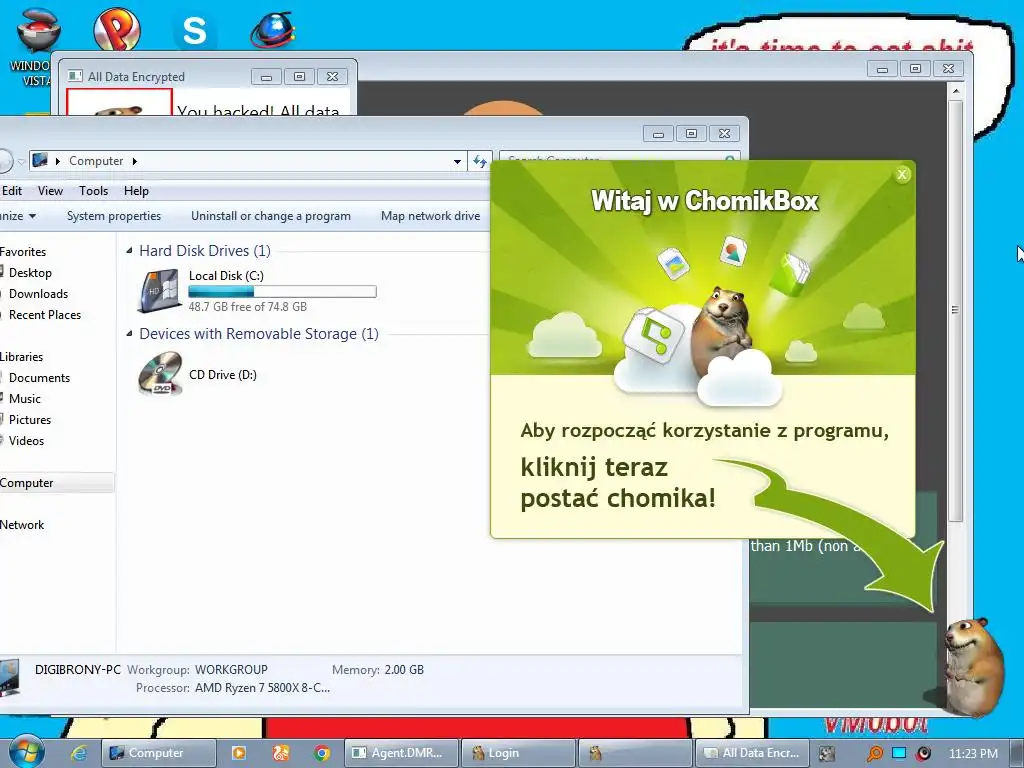Viewport: 1024px width, 768px height.
Task: Open address bar history dropdown arrow
Action: tap(457, 161)
